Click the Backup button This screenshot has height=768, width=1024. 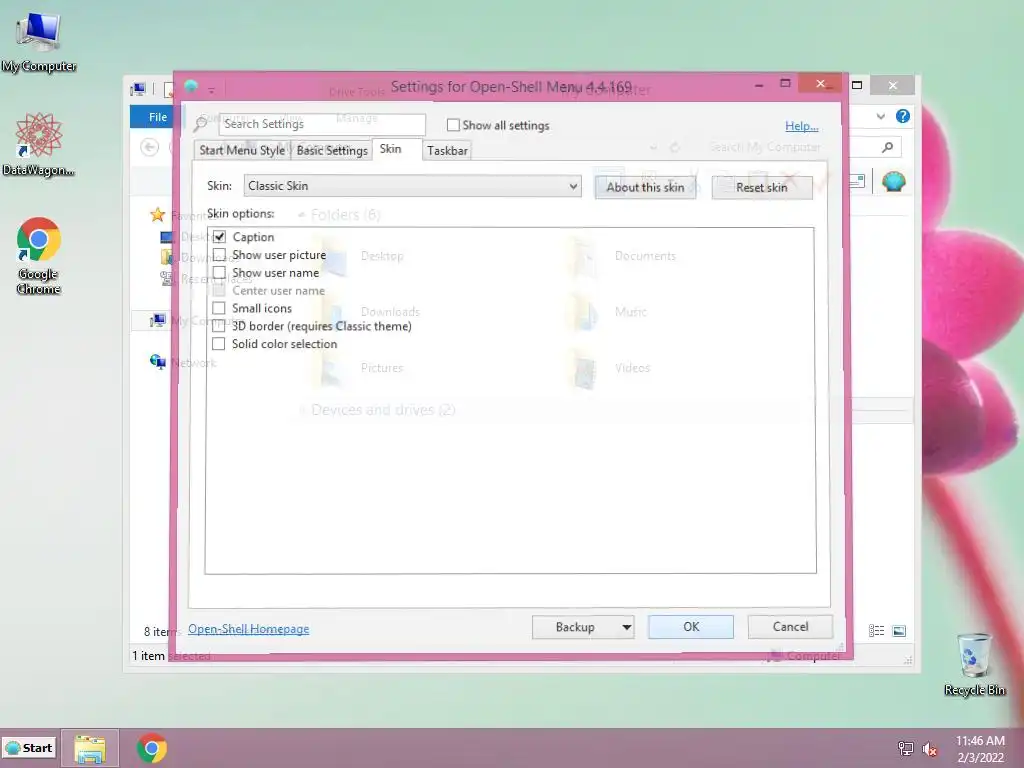coord(575,627)
